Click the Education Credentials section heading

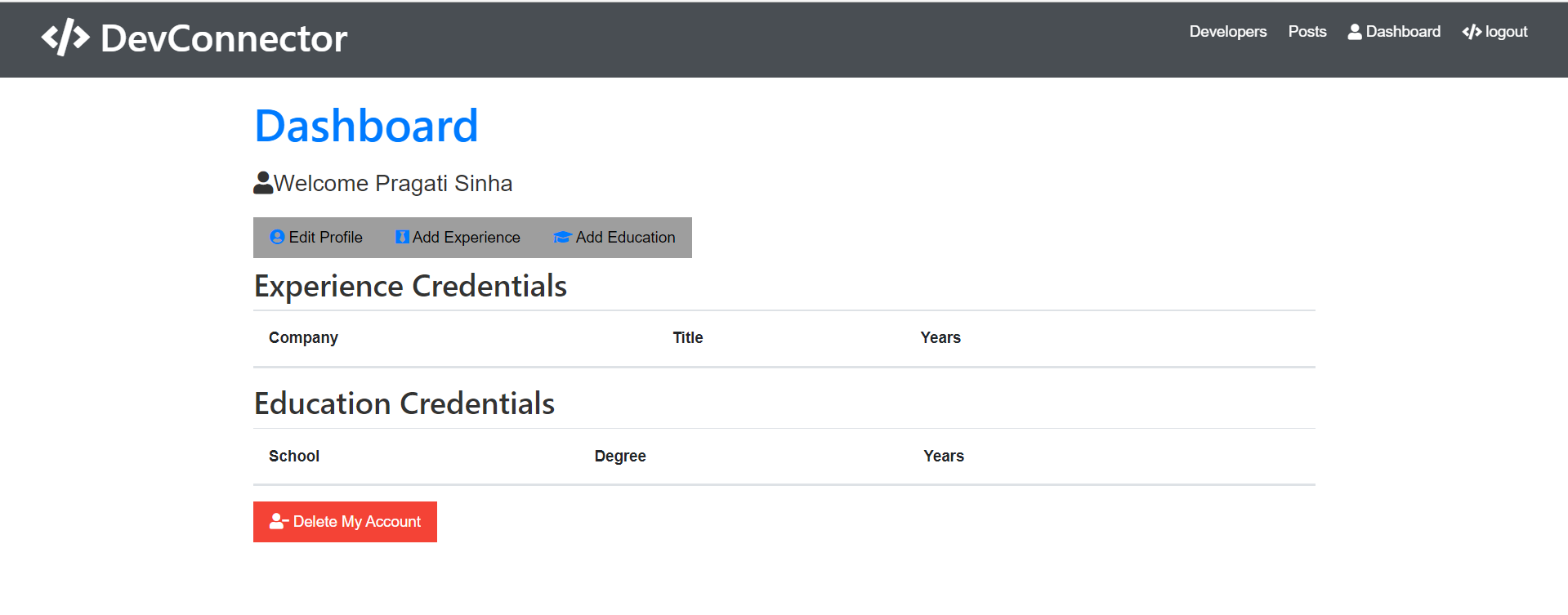(x=404, y=403)
